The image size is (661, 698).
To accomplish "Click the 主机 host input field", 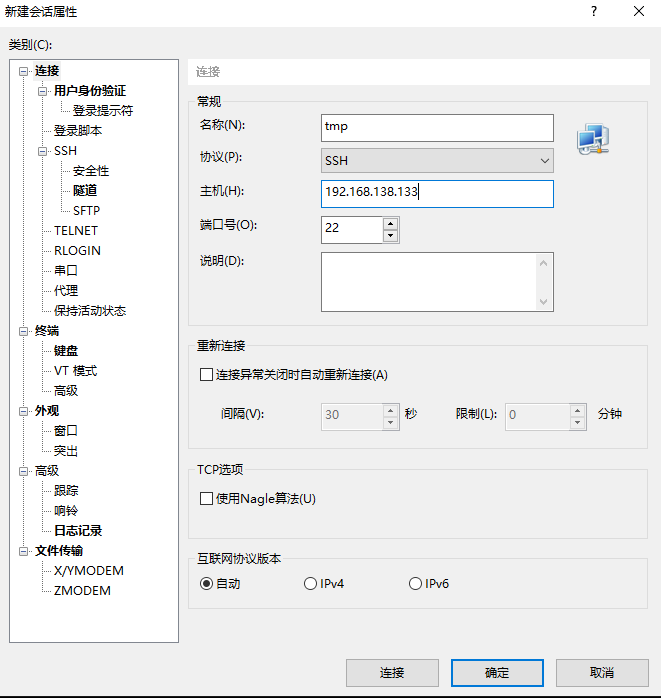I will (437, 193).
